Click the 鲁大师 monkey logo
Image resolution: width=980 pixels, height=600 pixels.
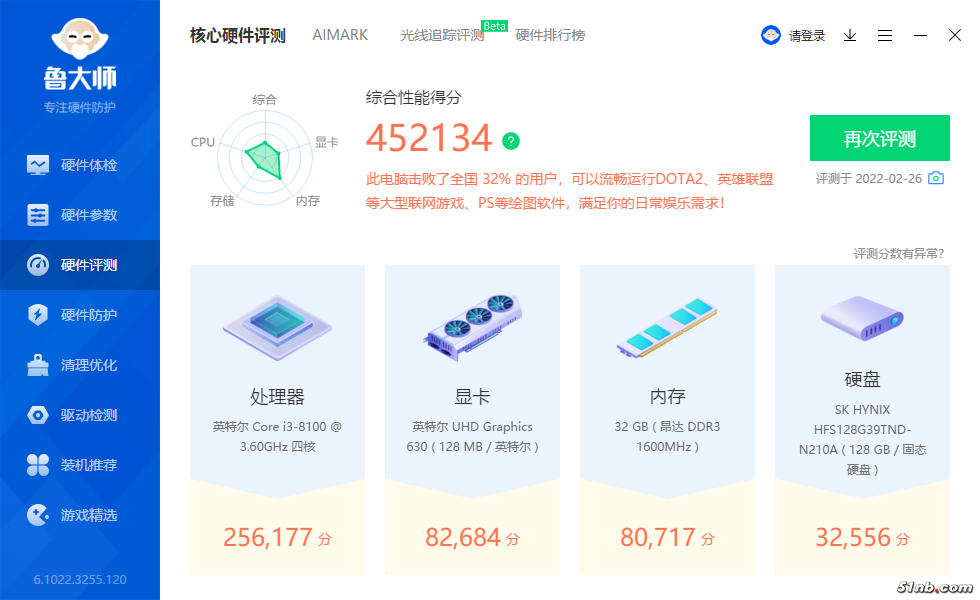point(80,39)
